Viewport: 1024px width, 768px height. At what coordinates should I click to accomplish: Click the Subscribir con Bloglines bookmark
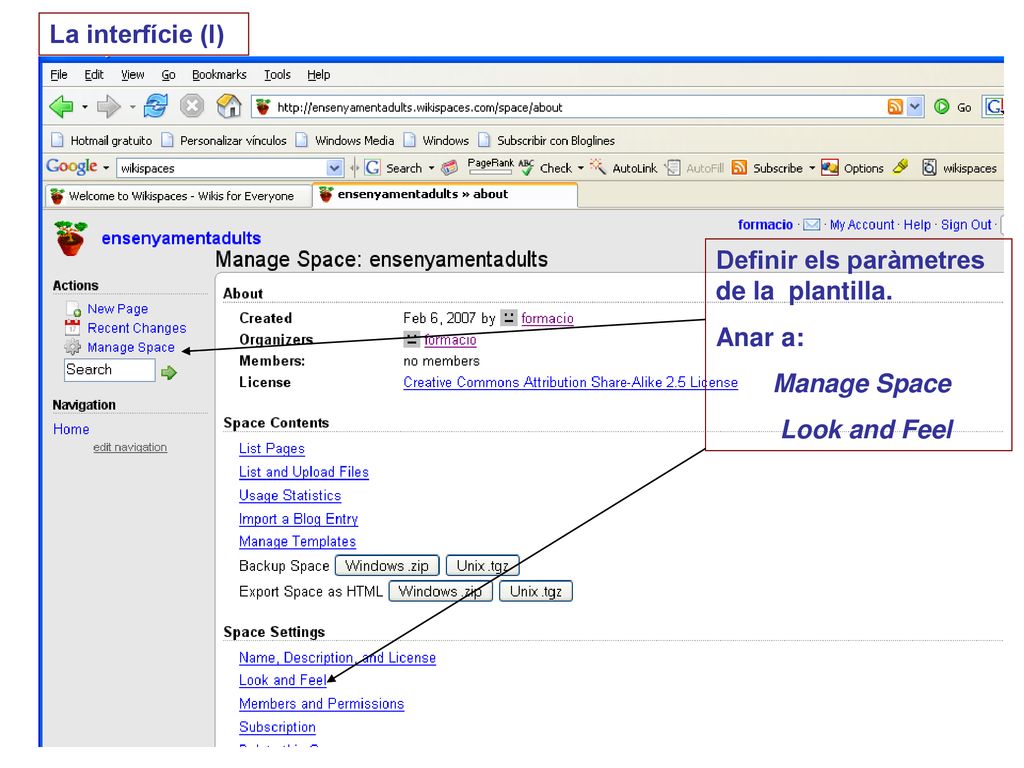click(x=547, y=140)
